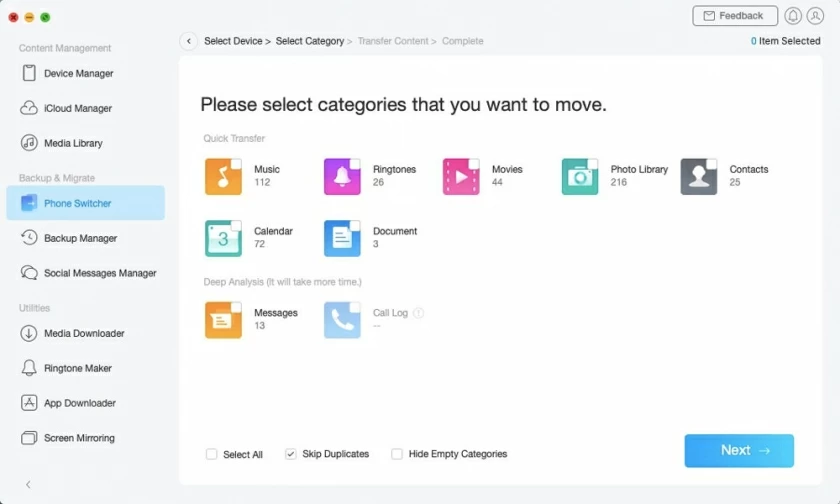The width and height of the screenshot is (840, 504).
Task: Click the Music category icon
Action: [223, 177]
